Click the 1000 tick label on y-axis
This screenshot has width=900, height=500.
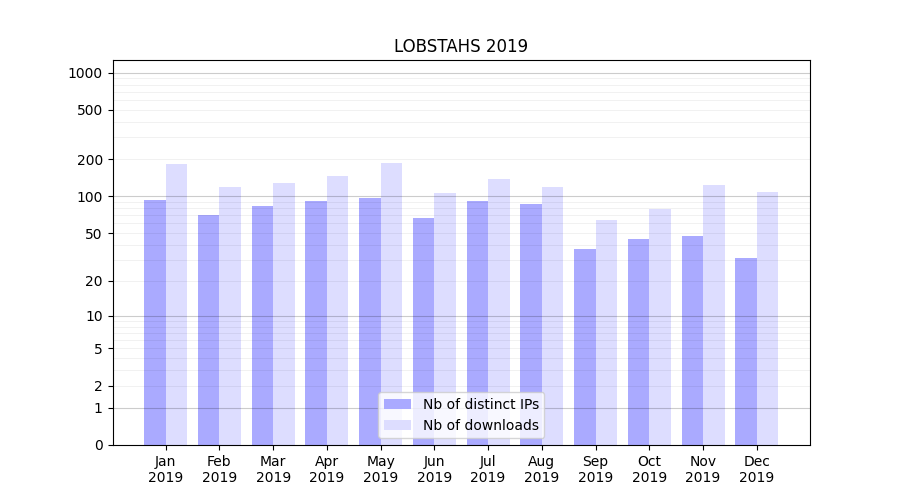(x=85, y=73)
